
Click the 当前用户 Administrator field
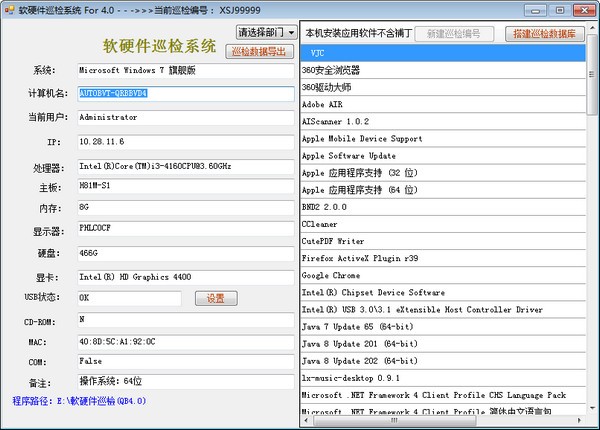186,118
